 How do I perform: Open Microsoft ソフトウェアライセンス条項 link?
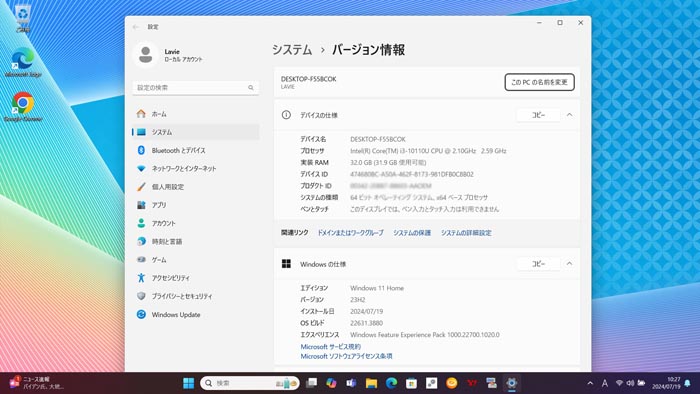tap(346, 357)
